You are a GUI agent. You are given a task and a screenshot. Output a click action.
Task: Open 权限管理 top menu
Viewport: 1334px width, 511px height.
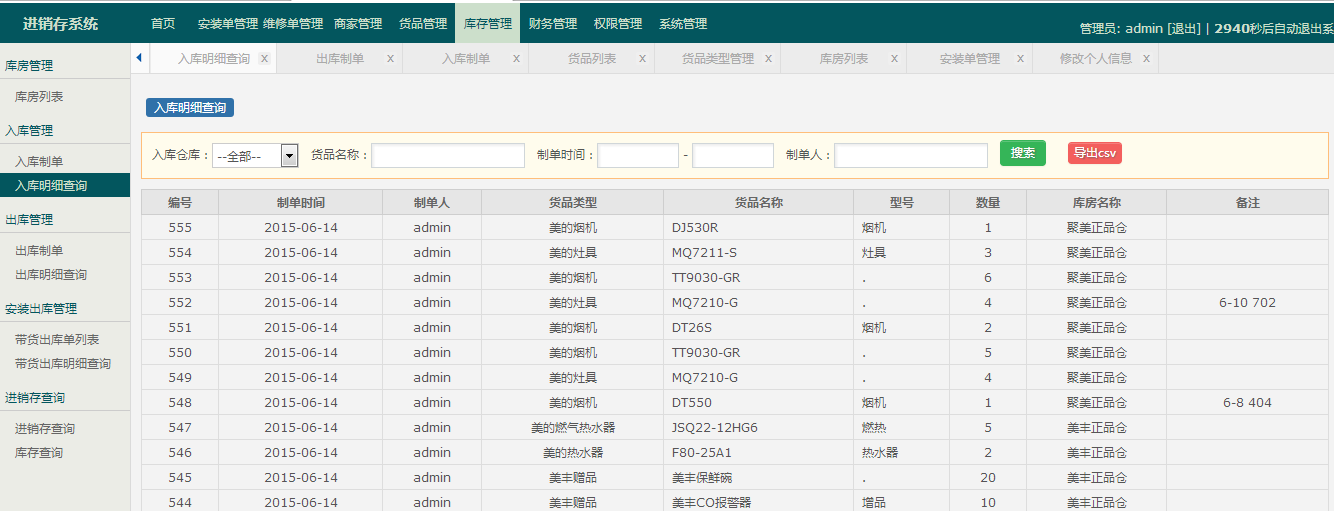618,23
